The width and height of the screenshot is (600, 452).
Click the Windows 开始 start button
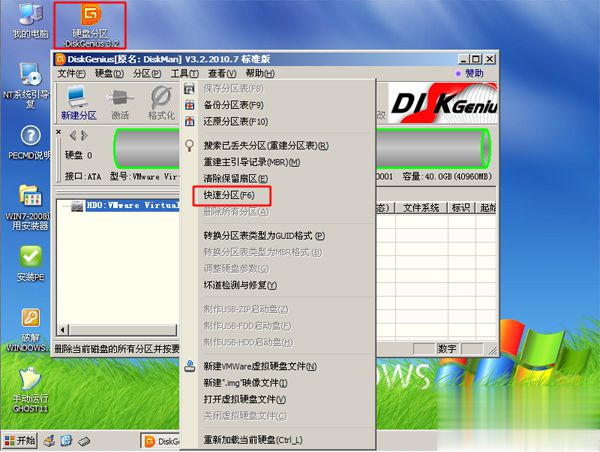click(20, 440)
